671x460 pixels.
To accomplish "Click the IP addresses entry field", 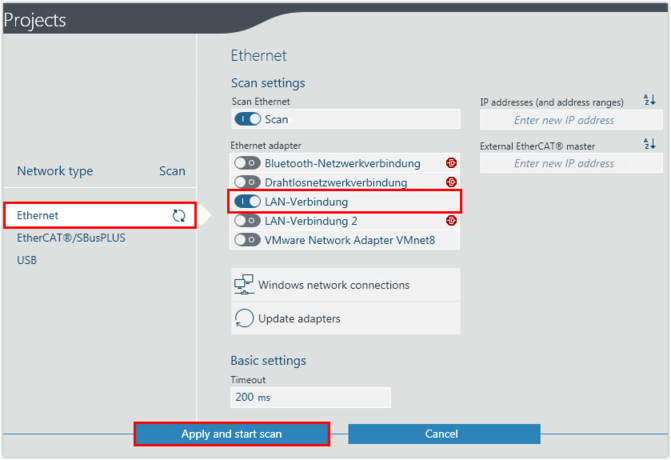I will (x=563, y=120).
